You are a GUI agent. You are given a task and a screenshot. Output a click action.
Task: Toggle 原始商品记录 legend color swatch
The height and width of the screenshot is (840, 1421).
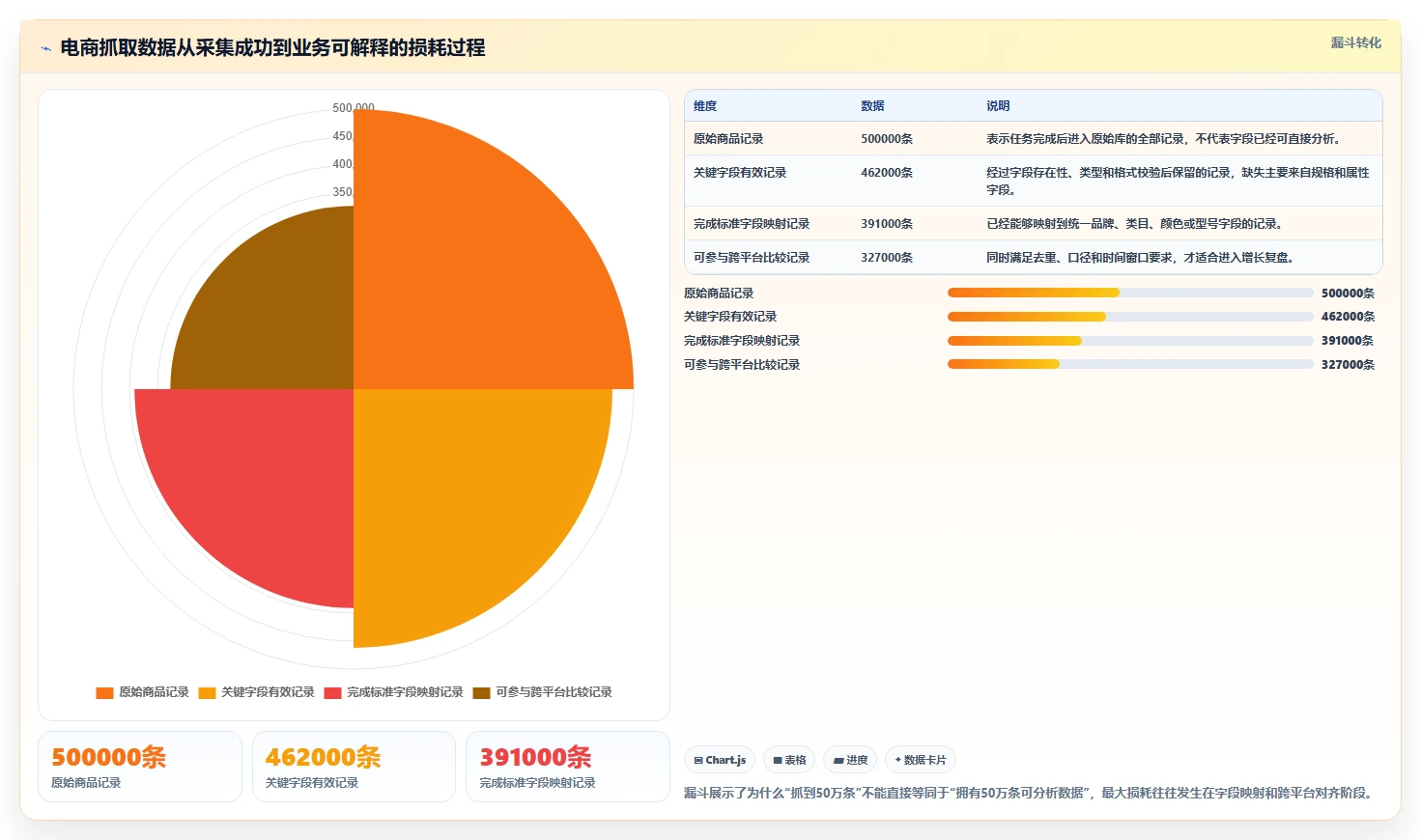(104, 692)
